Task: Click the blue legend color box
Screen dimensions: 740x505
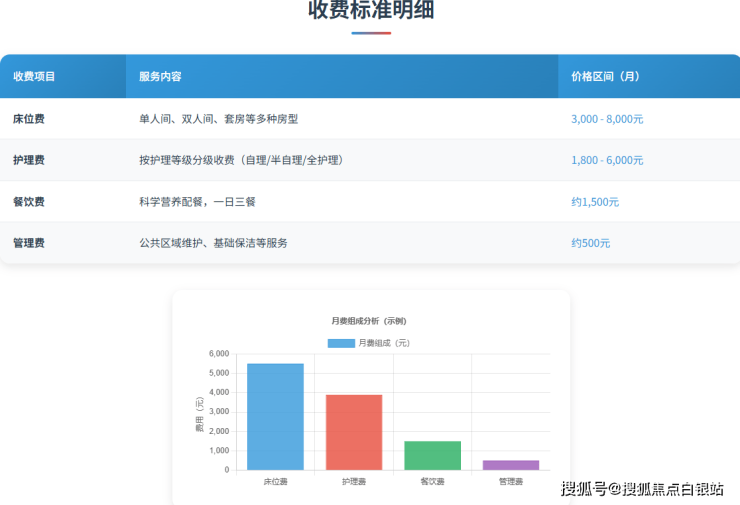Action: point(341,343)
